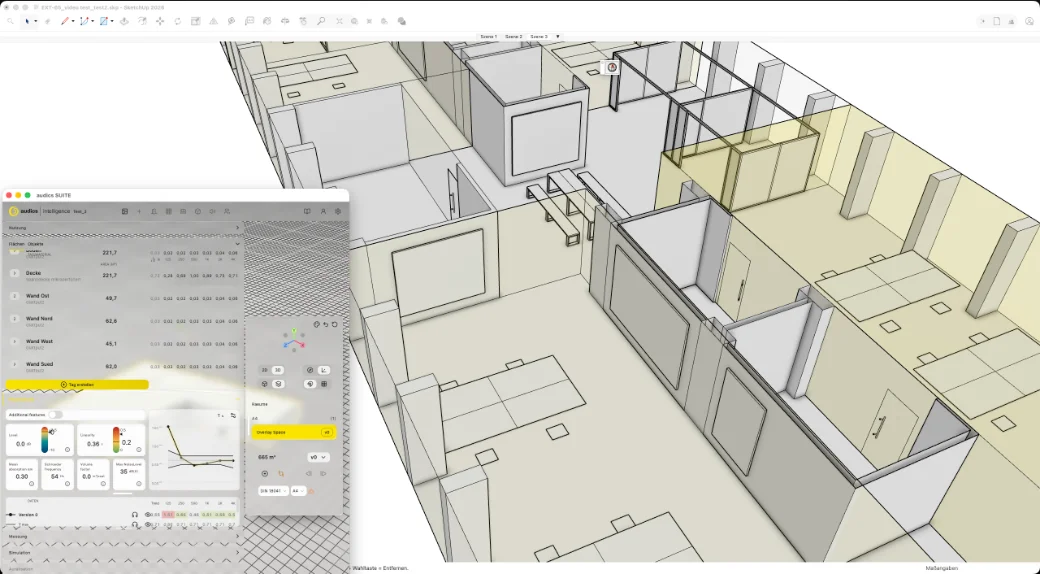The image size is (1040, 574).
Task: Click the room area value 665 m²
Action: coord(267,457)
